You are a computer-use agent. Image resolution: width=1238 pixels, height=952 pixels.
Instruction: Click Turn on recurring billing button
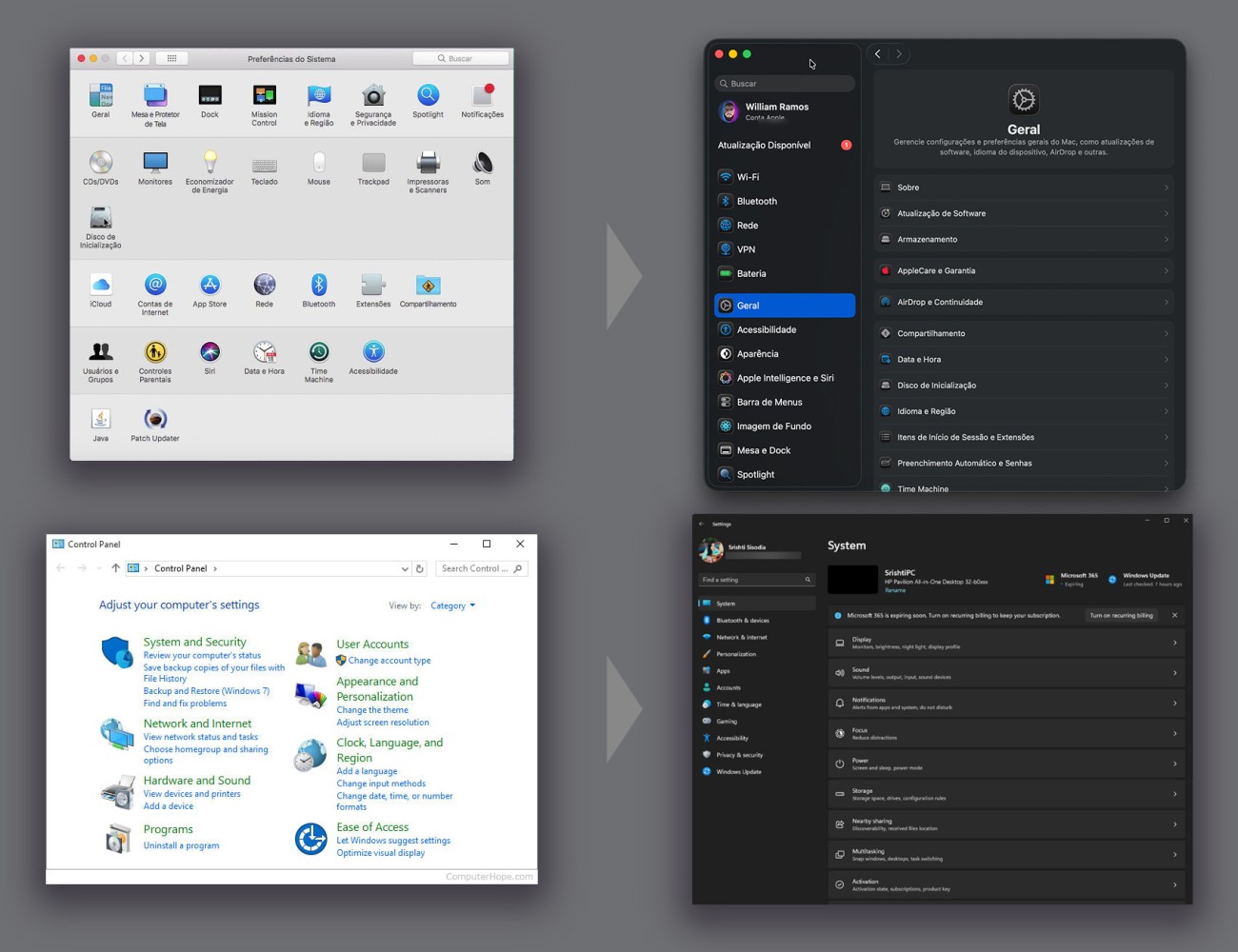point(1121,616)
